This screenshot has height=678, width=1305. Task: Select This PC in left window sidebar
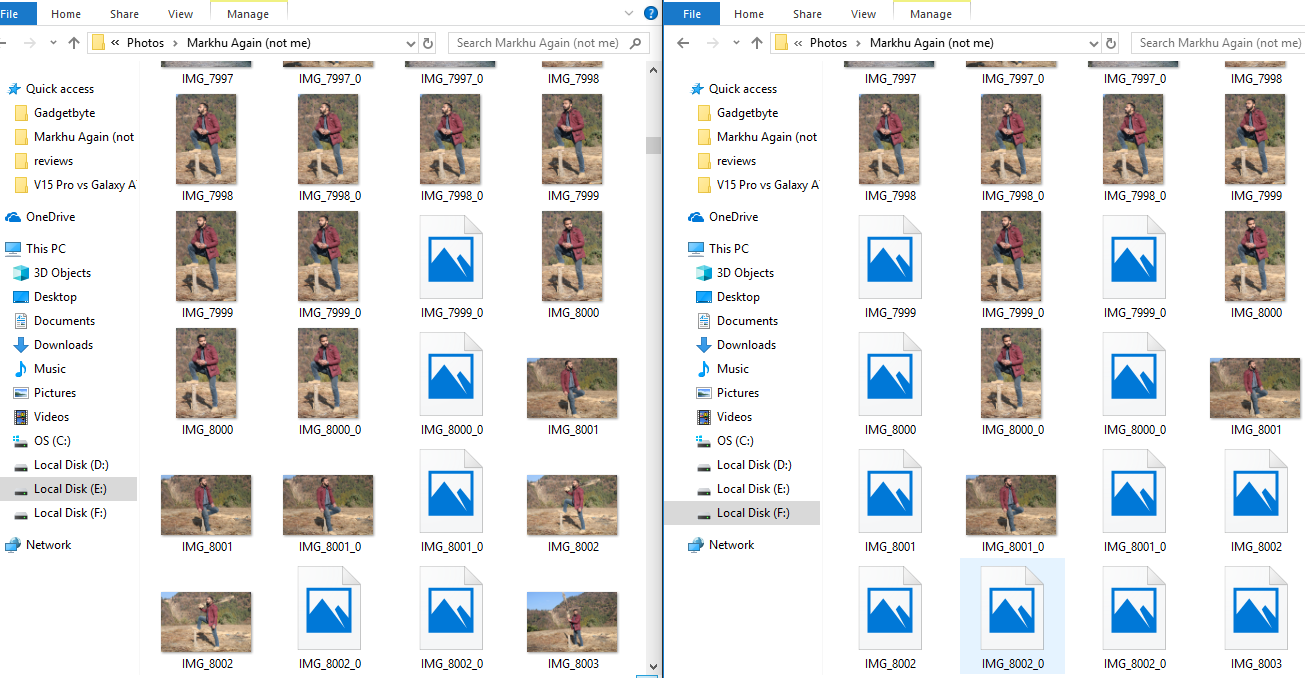[35, 249]
